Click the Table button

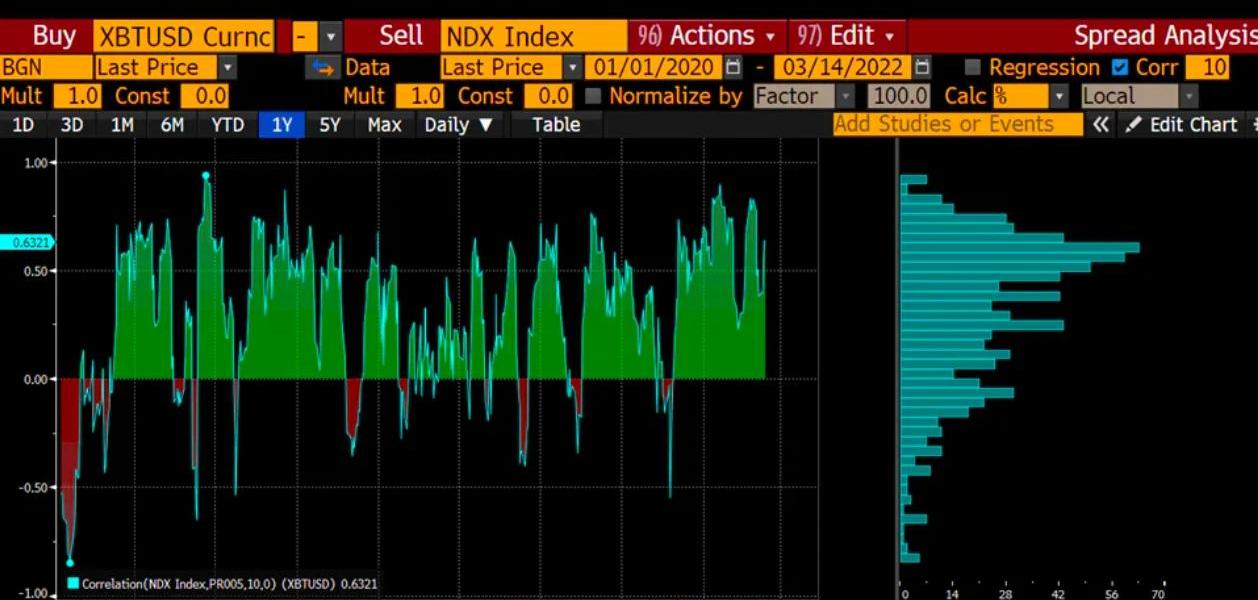555,125
